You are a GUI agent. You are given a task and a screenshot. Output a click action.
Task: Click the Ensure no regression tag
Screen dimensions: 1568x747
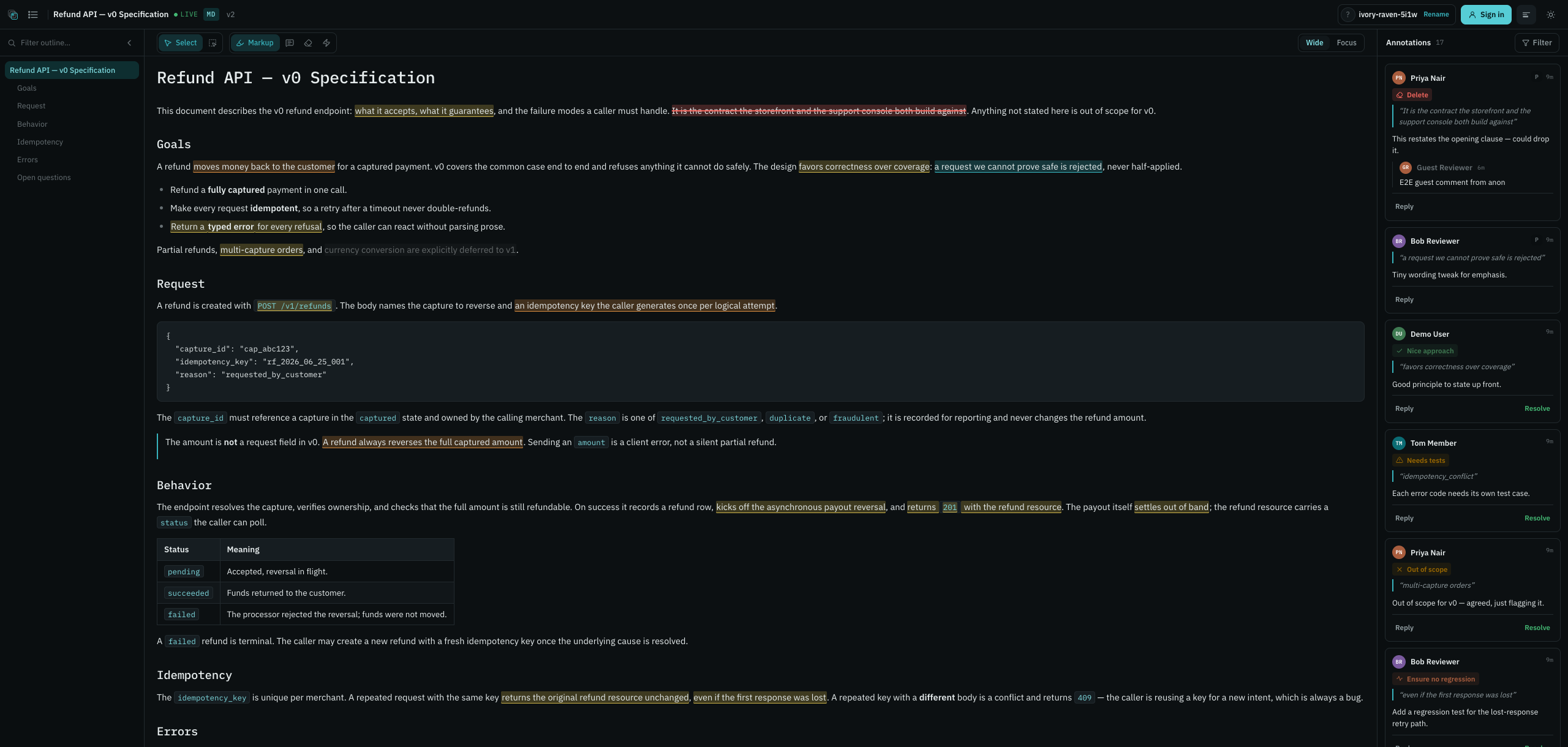tap(1436, 679)
